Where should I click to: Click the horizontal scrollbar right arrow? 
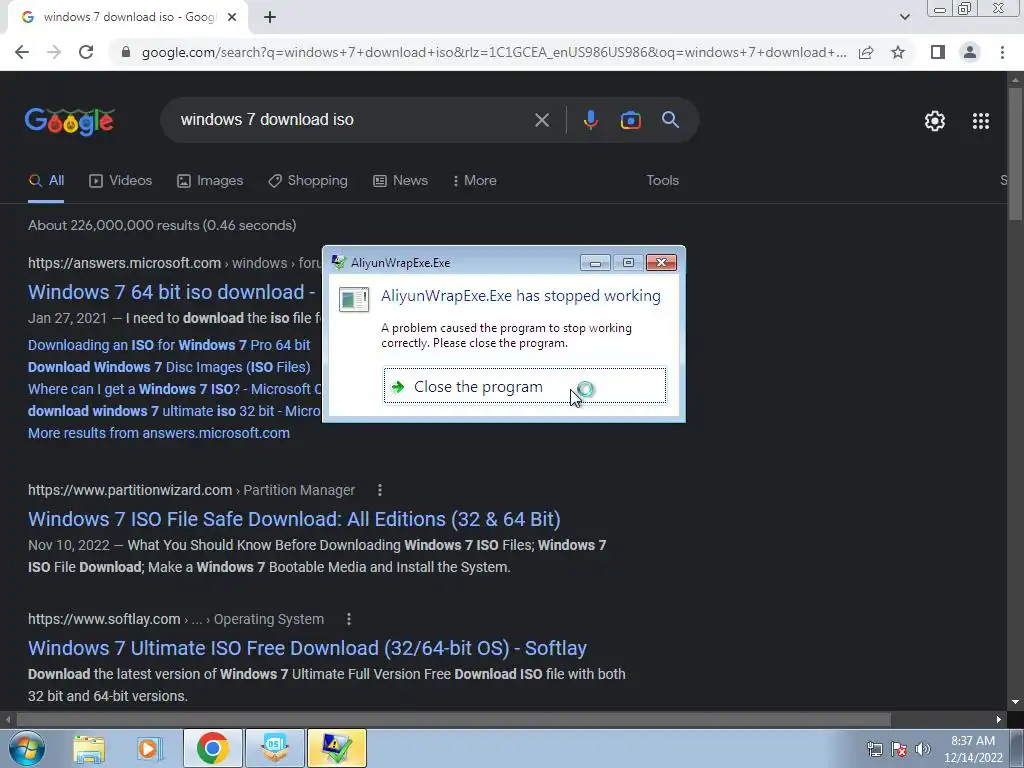(x=999, y=720)
